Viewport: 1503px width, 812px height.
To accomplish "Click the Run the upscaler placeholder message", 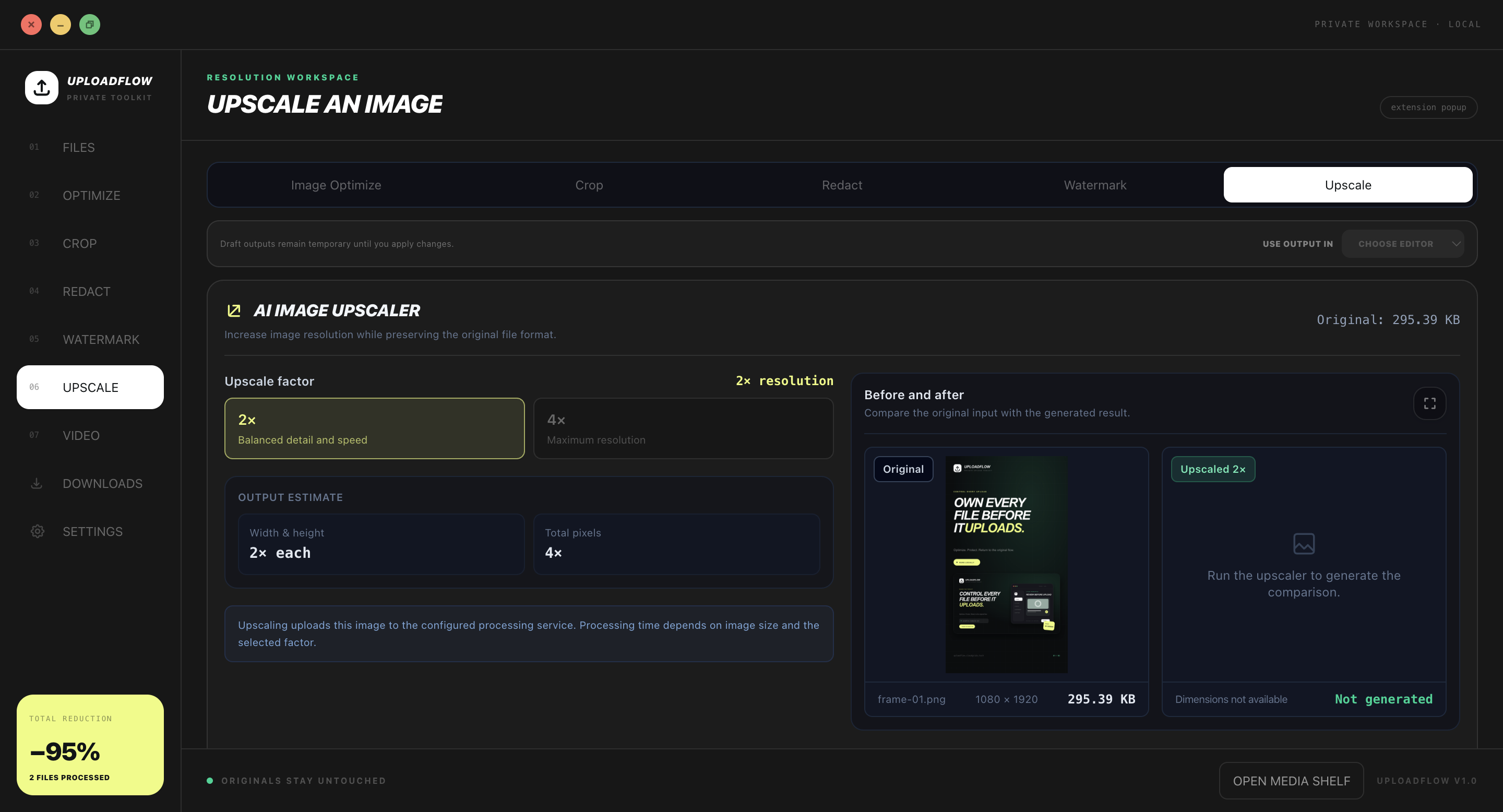I will (1304, 583).
